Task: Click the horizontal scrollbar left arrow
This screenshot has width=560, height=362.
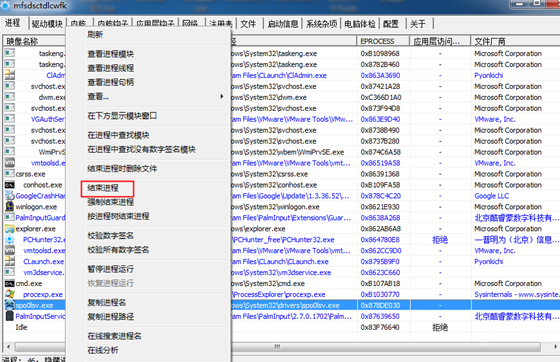Action: coord(9,346)
